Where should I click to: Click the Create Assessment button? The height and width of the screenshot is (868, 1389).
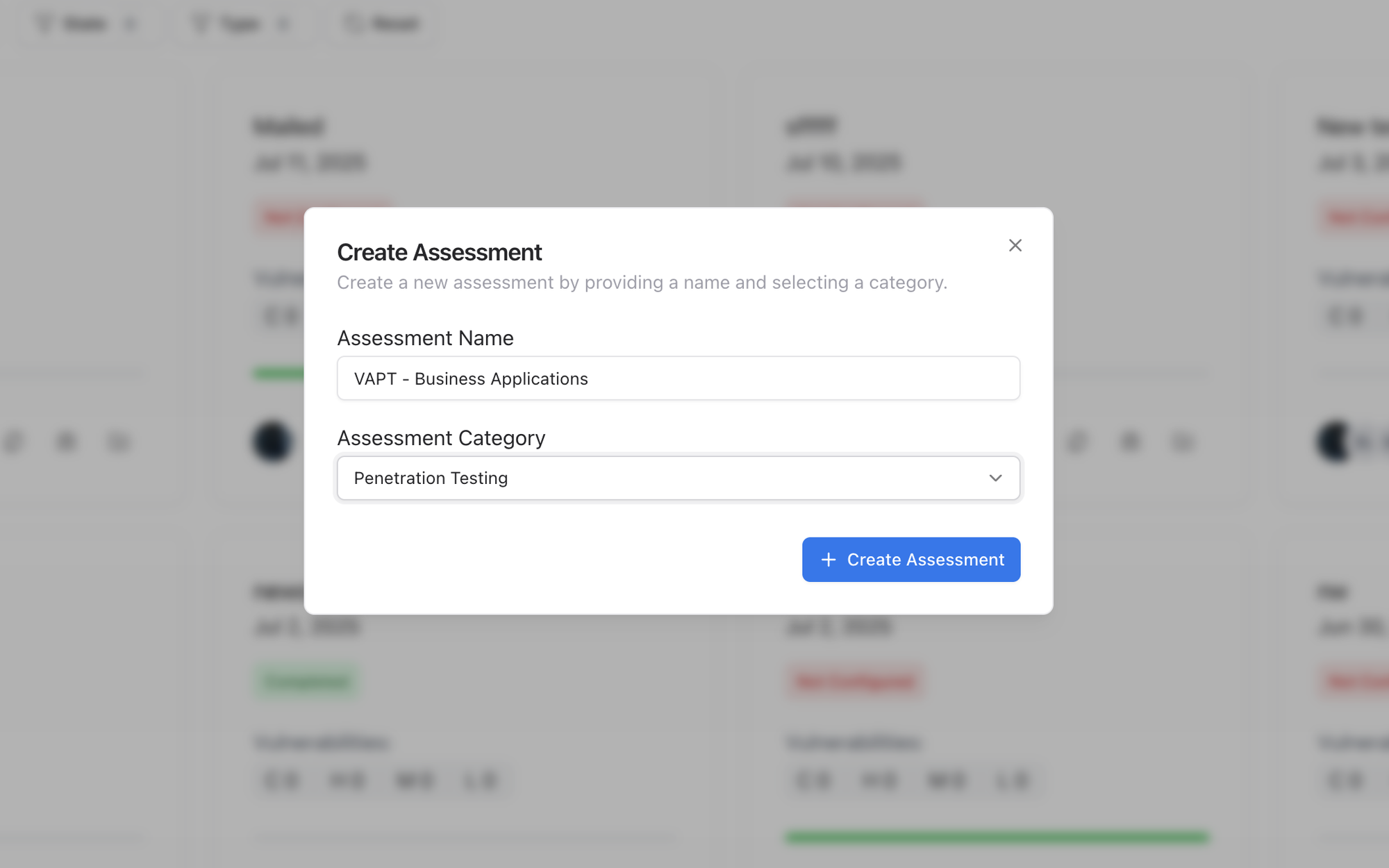click(911, 560)
